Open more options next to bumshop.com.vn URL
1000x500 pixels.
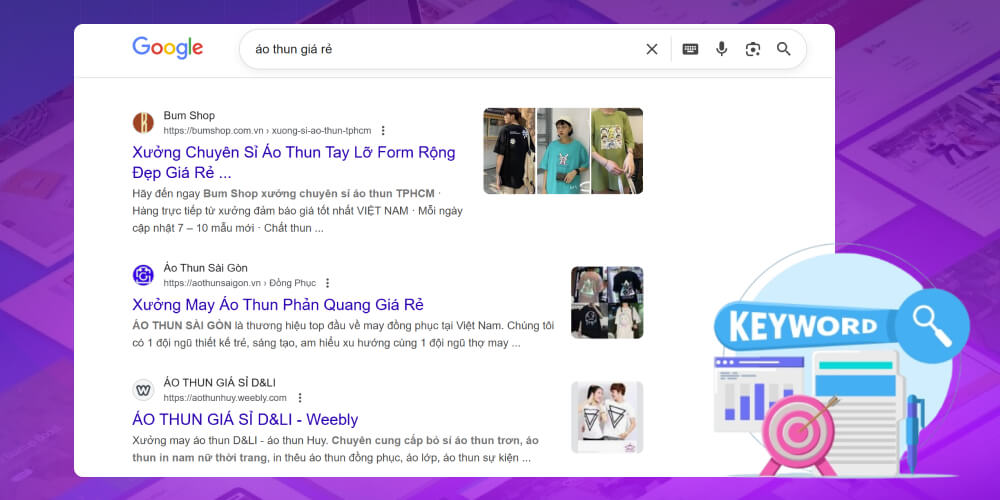383,131
